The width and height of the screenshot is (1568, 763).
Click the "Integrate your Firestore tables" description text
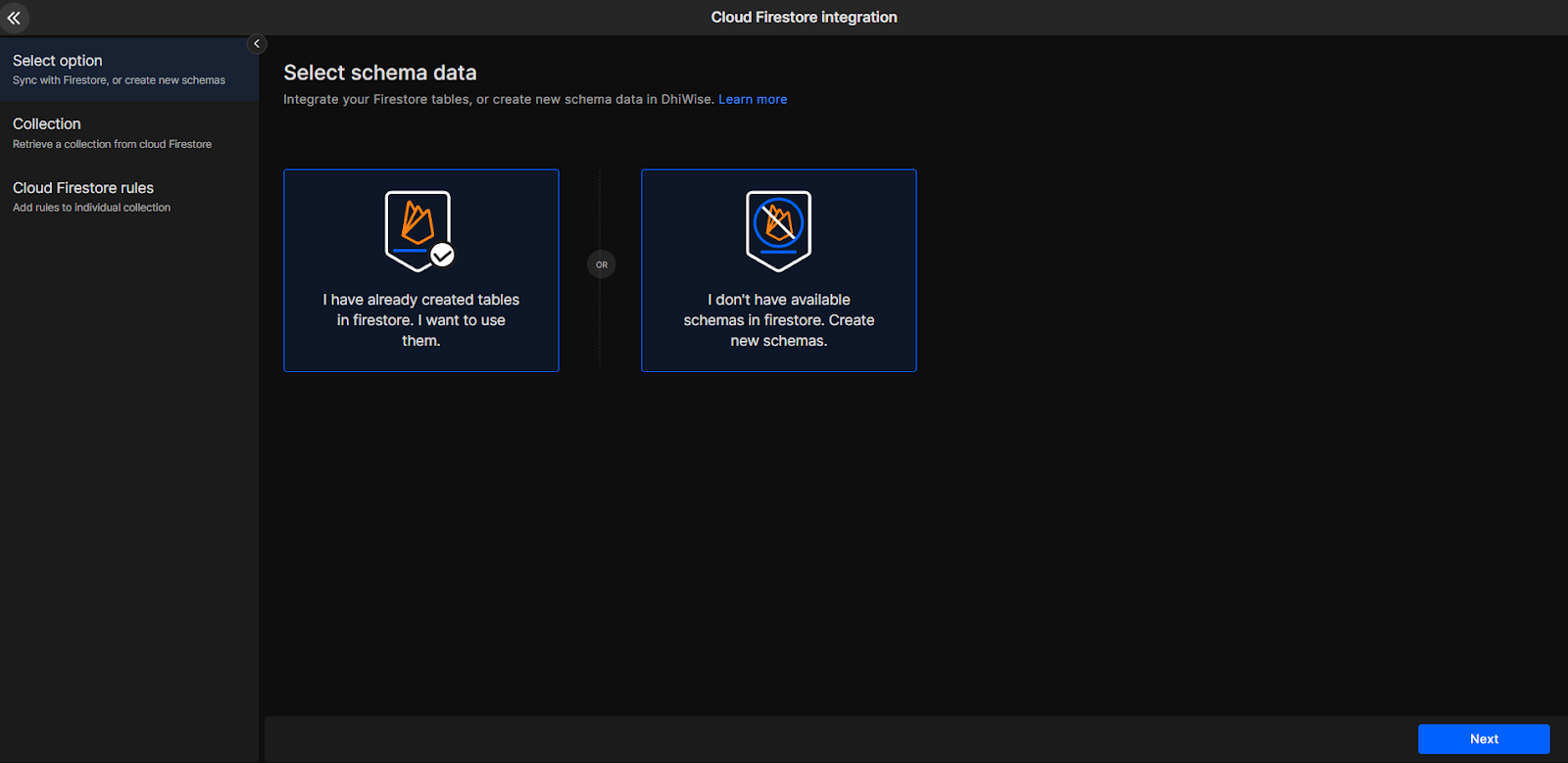click(x=498, y=99)
